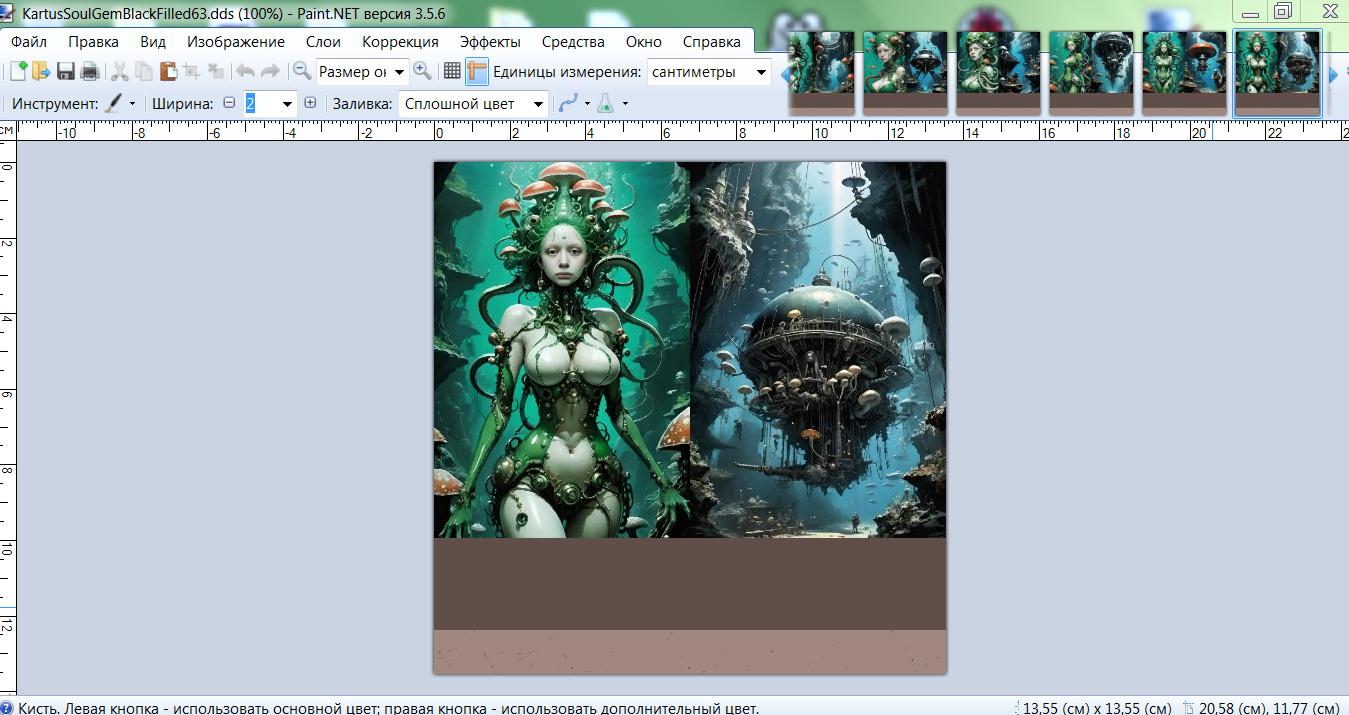This screenshot has height=715, width=1349.
Task: Expand the zoom size dropdown
Action: 399,72
